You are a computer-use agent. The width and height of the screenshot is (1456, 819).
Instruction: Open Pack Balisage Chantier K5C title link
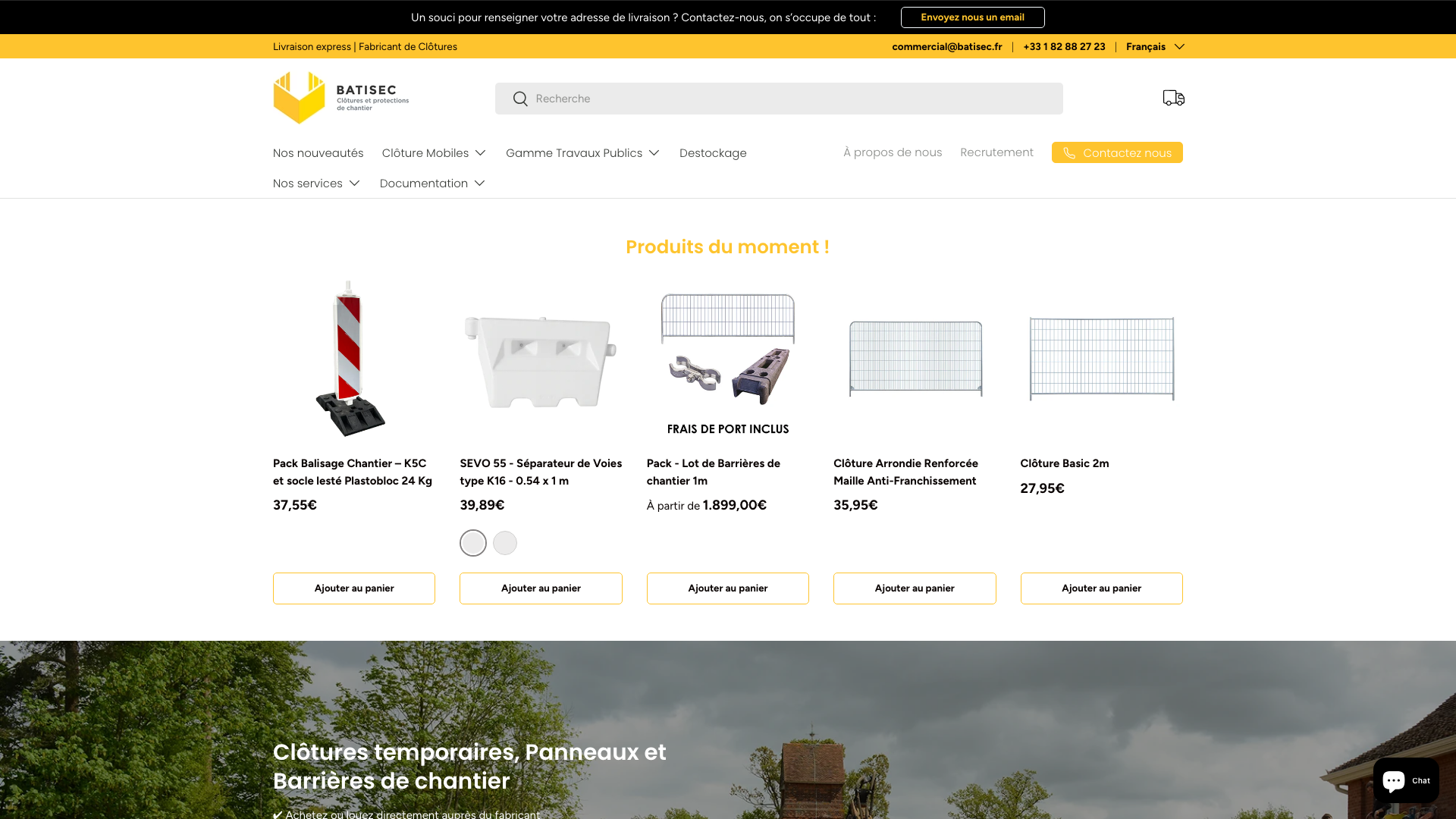[353, 472]
